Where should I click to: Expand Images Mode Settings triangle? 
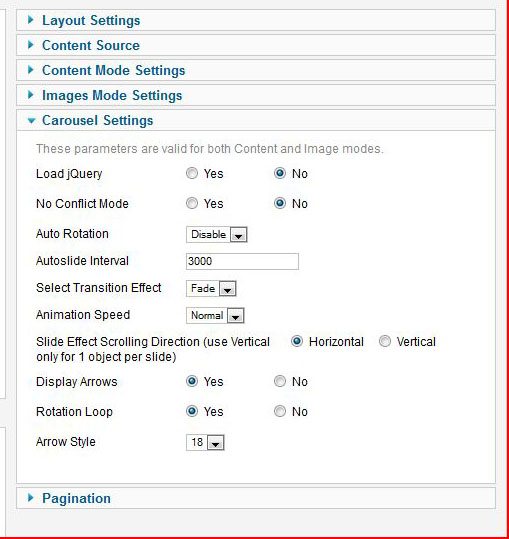click(31, 95)
